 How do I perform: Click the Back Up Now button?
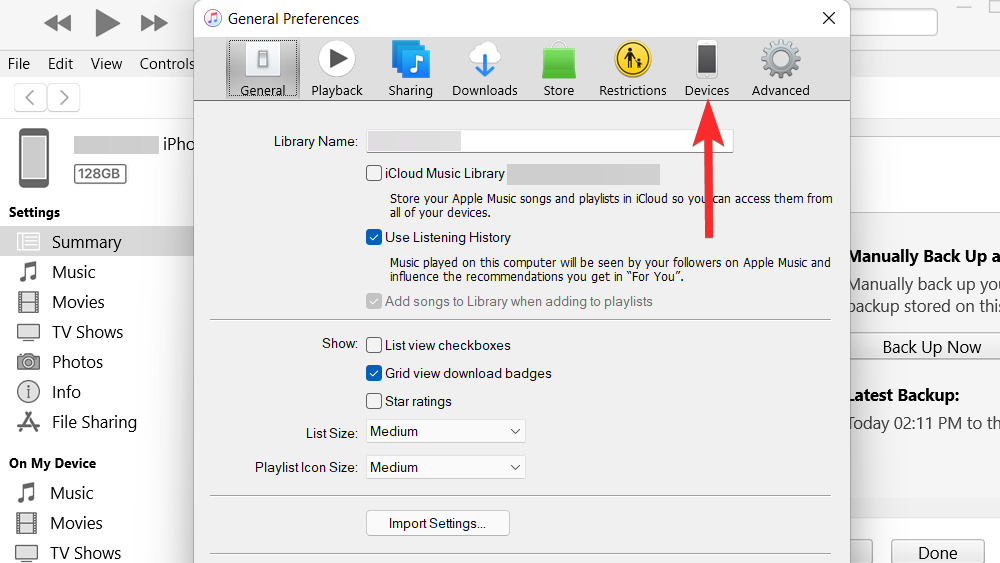[931, 347]
